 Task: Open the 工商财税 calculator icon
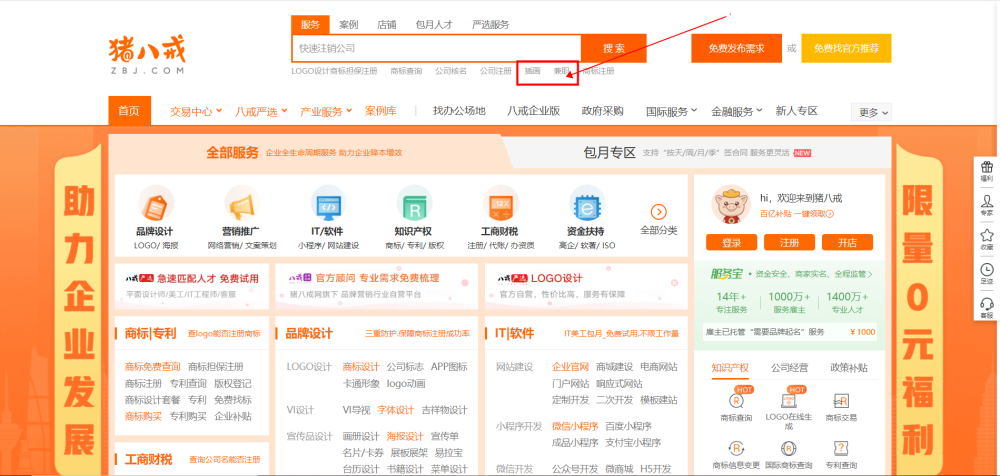[501, 204]
